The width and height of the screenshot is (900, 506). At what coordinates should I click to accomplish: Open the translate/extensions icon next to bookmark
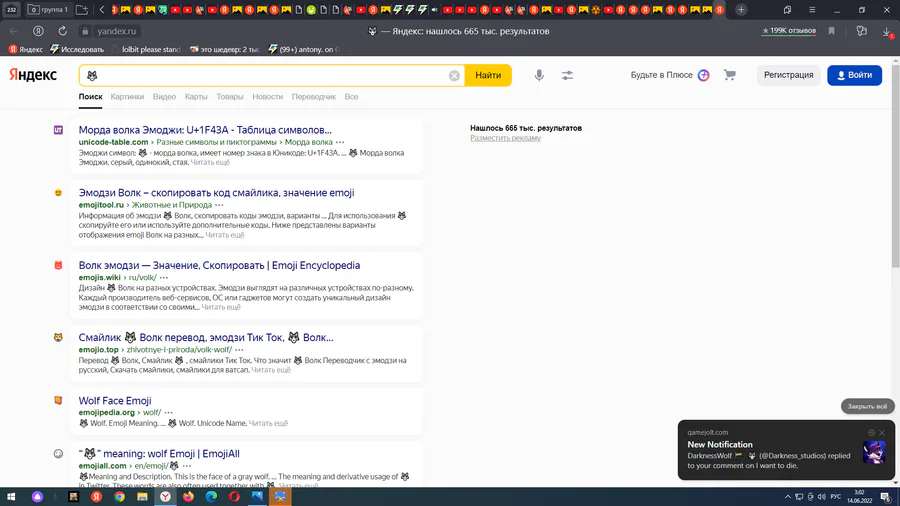click(862, 31)
